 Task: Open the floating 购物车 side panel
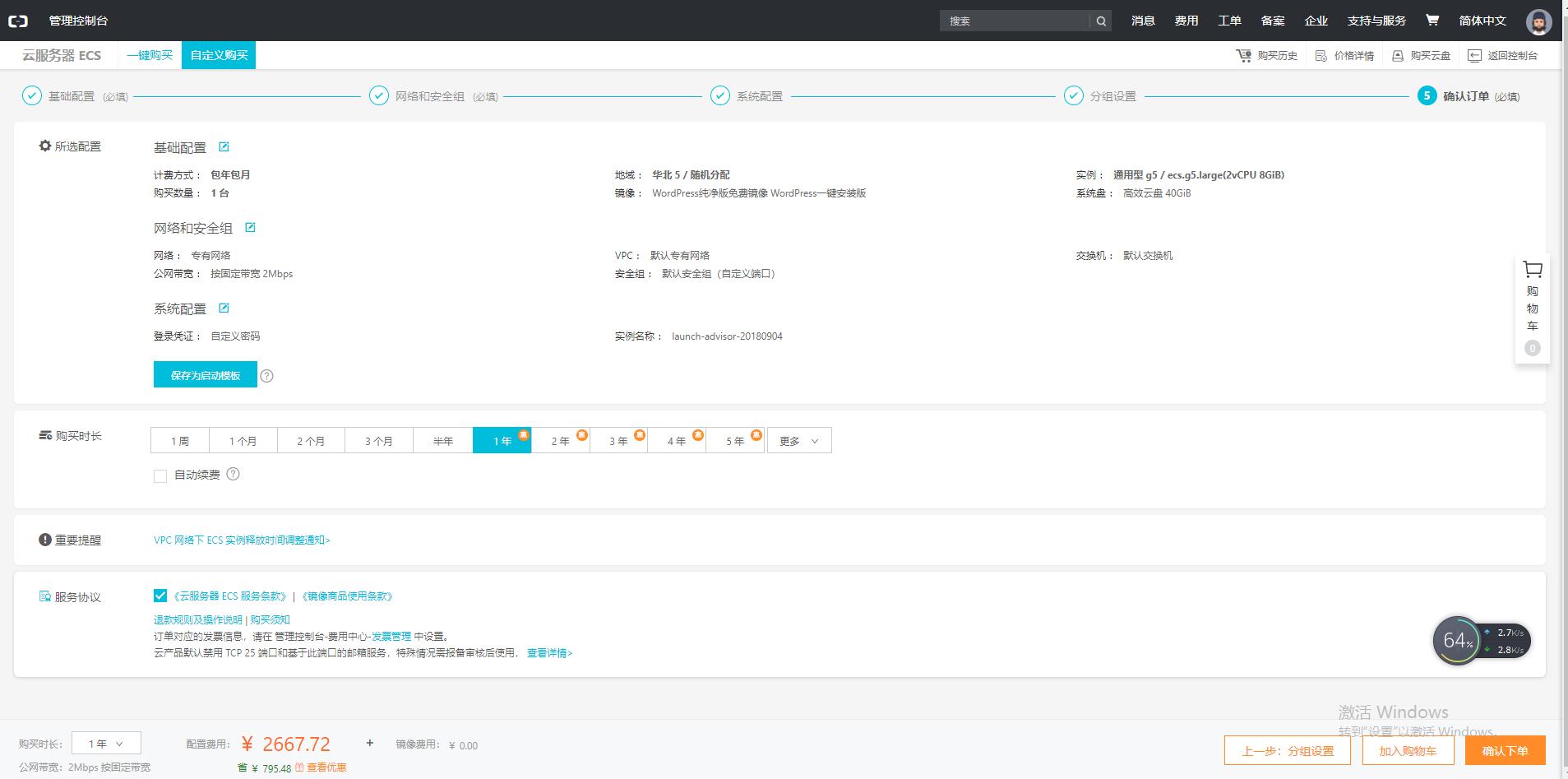(1532, 308)
